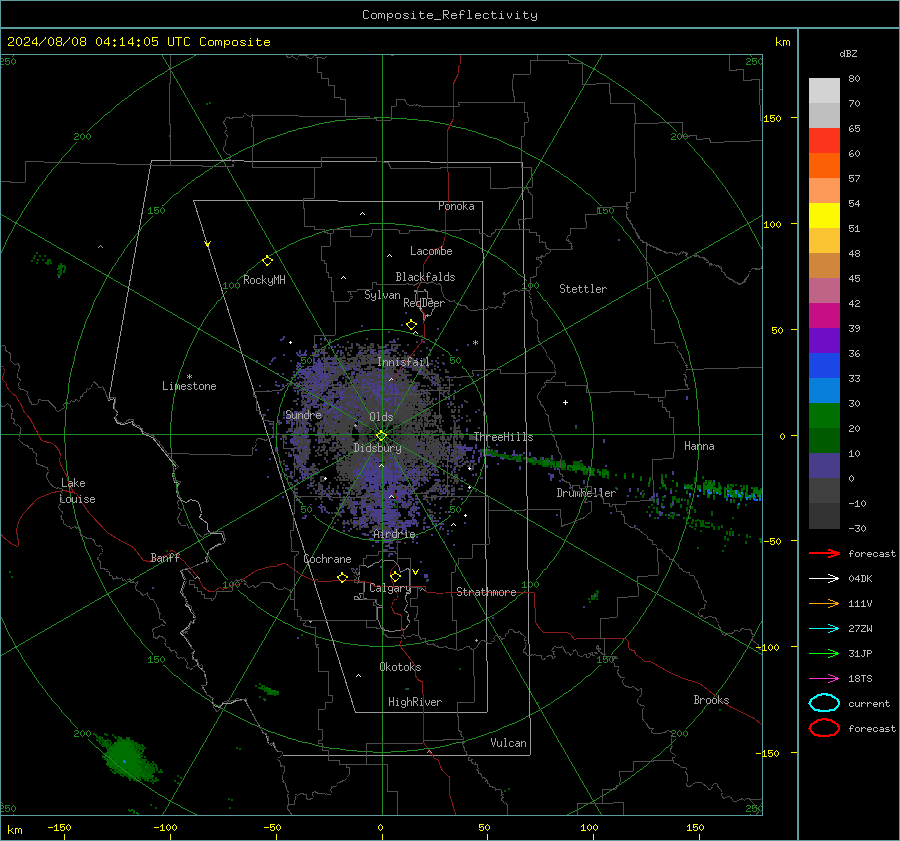Viewport: 900px width, 841px height.
Task: Click the magenta 18TS arrow icon
Action: tap(824, 679)
